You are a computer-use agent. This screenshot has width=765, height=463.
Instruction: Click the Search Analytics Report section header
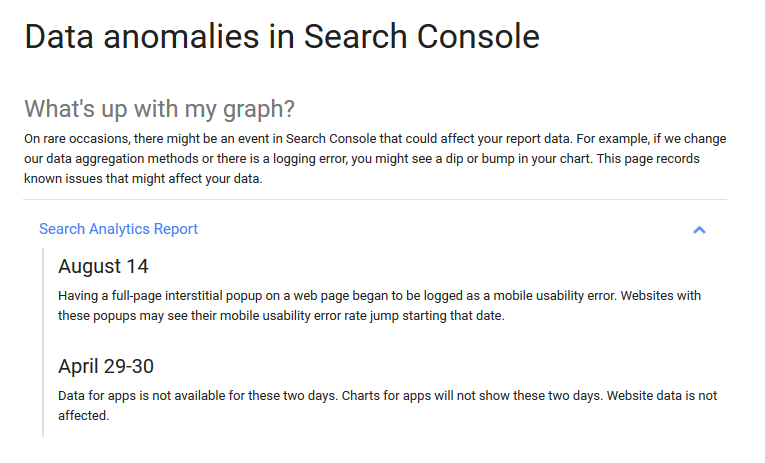118,229
